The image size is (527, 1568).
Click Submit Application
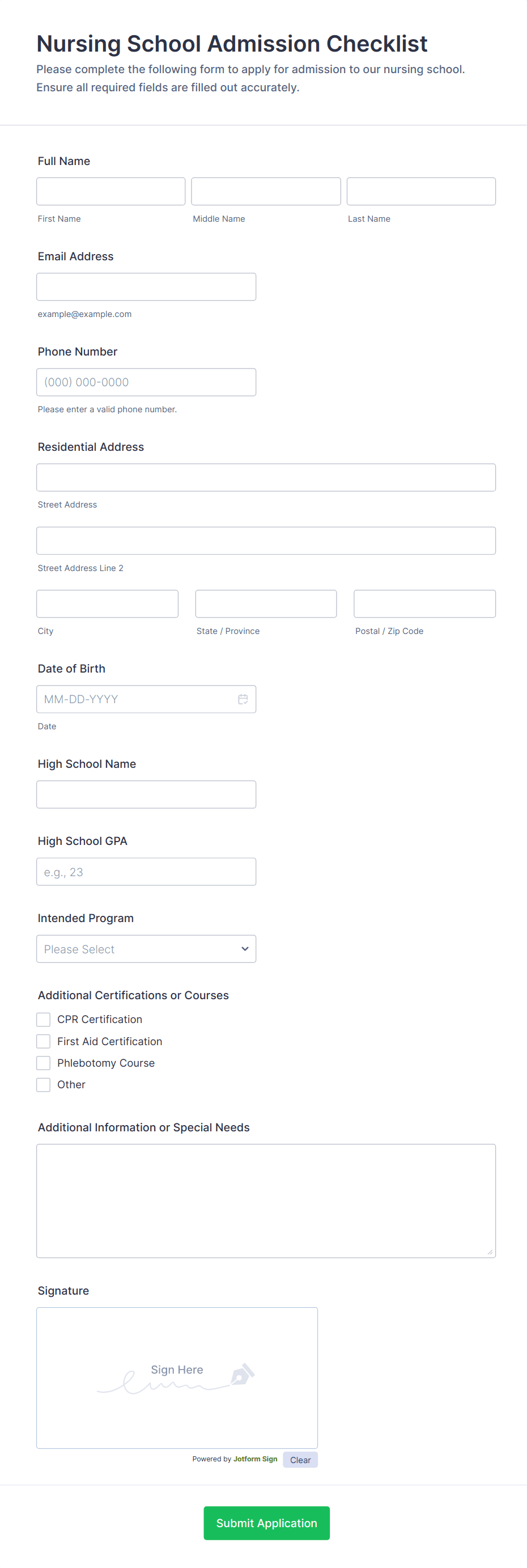click(266, 1523)
